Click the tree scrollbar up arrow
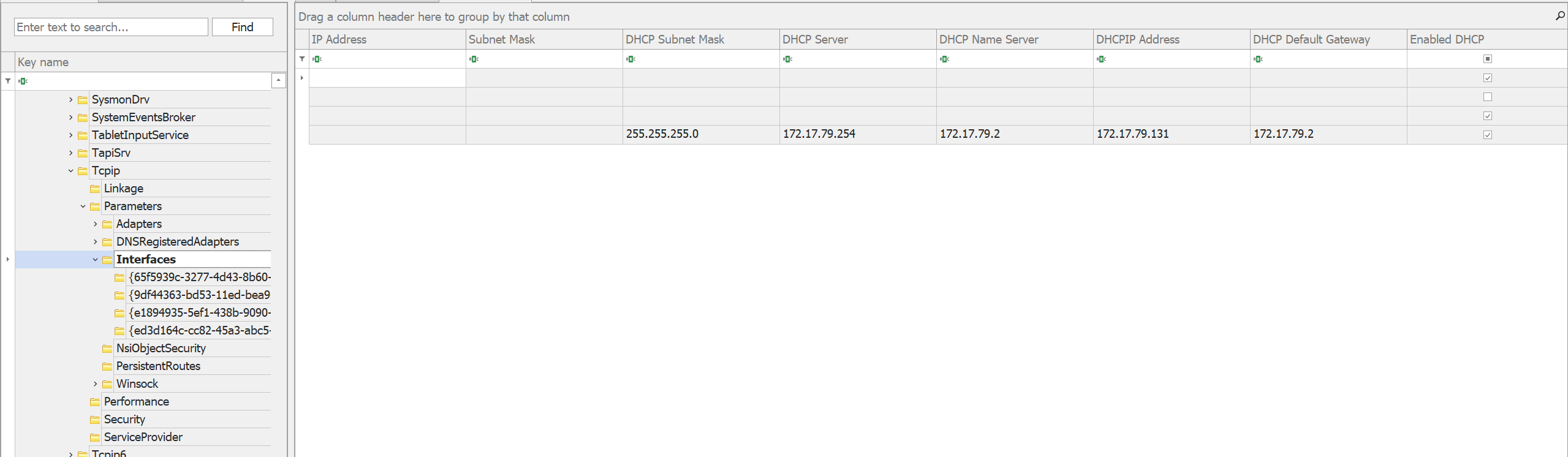 [x=279, y=80]
